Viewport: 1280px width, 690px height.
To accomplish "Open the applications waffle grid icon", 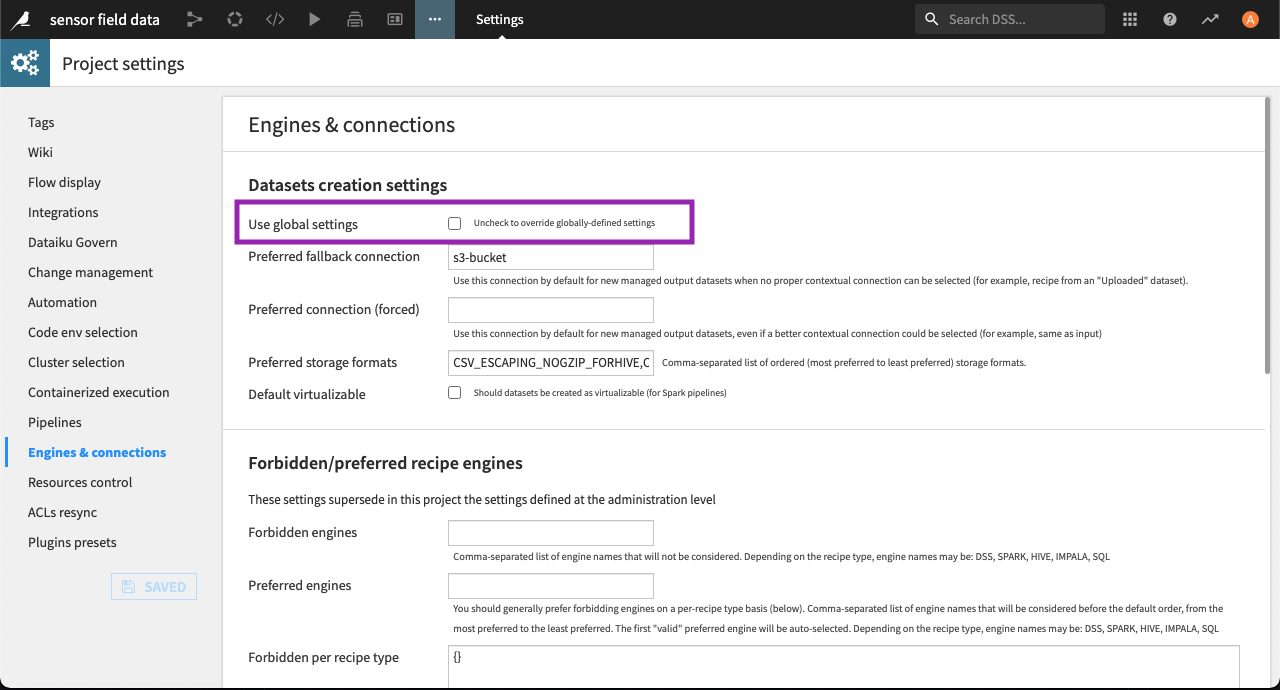I will click(1129, 19).
